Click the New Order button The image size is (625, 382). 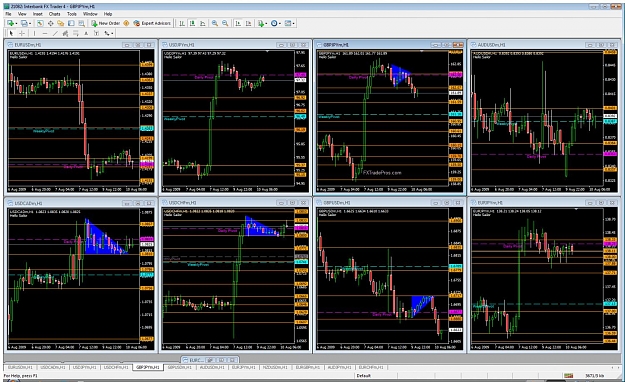pyautogui.click(x=106, y=23)
